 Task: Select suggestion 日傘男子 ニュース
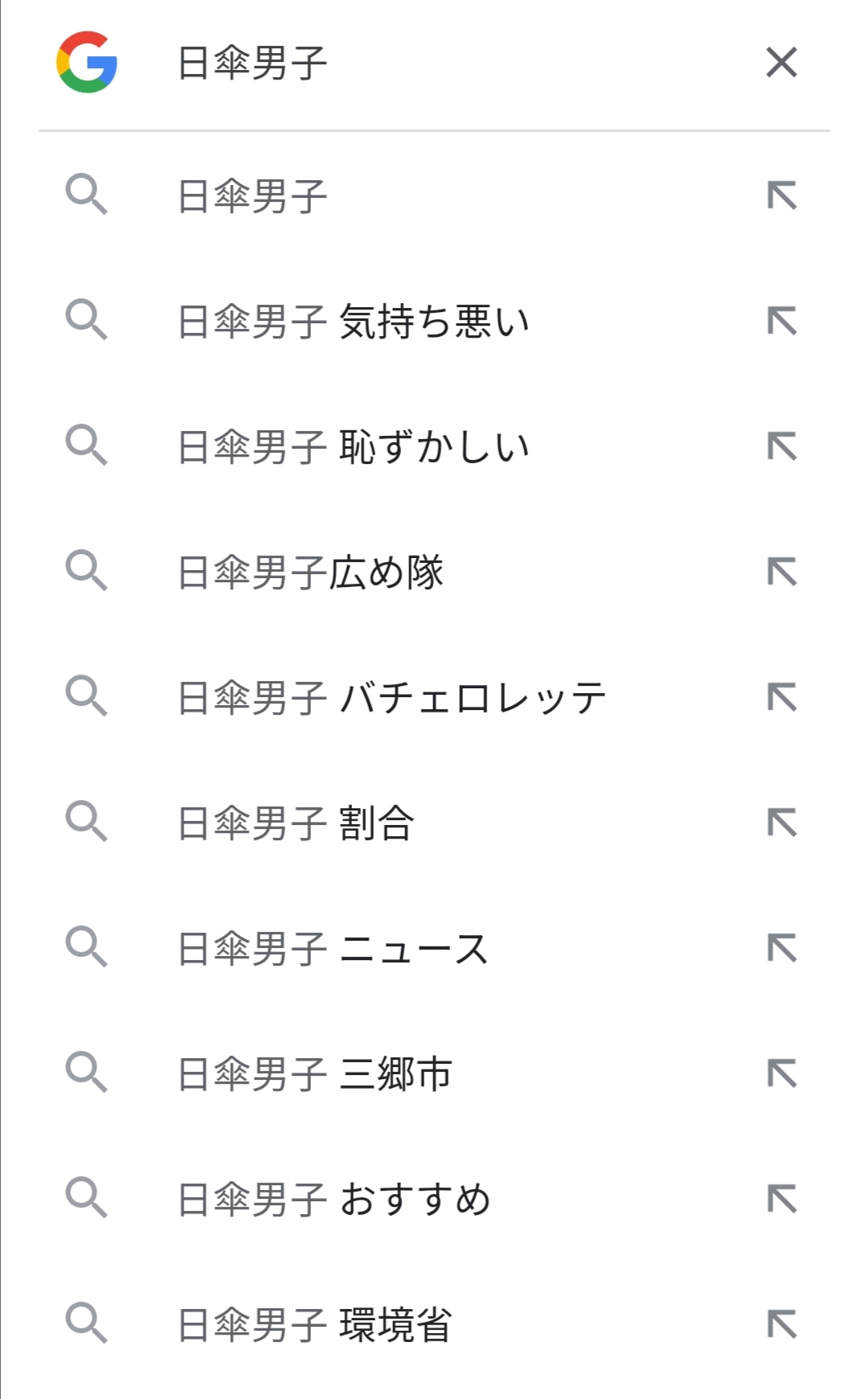[333, 949]
